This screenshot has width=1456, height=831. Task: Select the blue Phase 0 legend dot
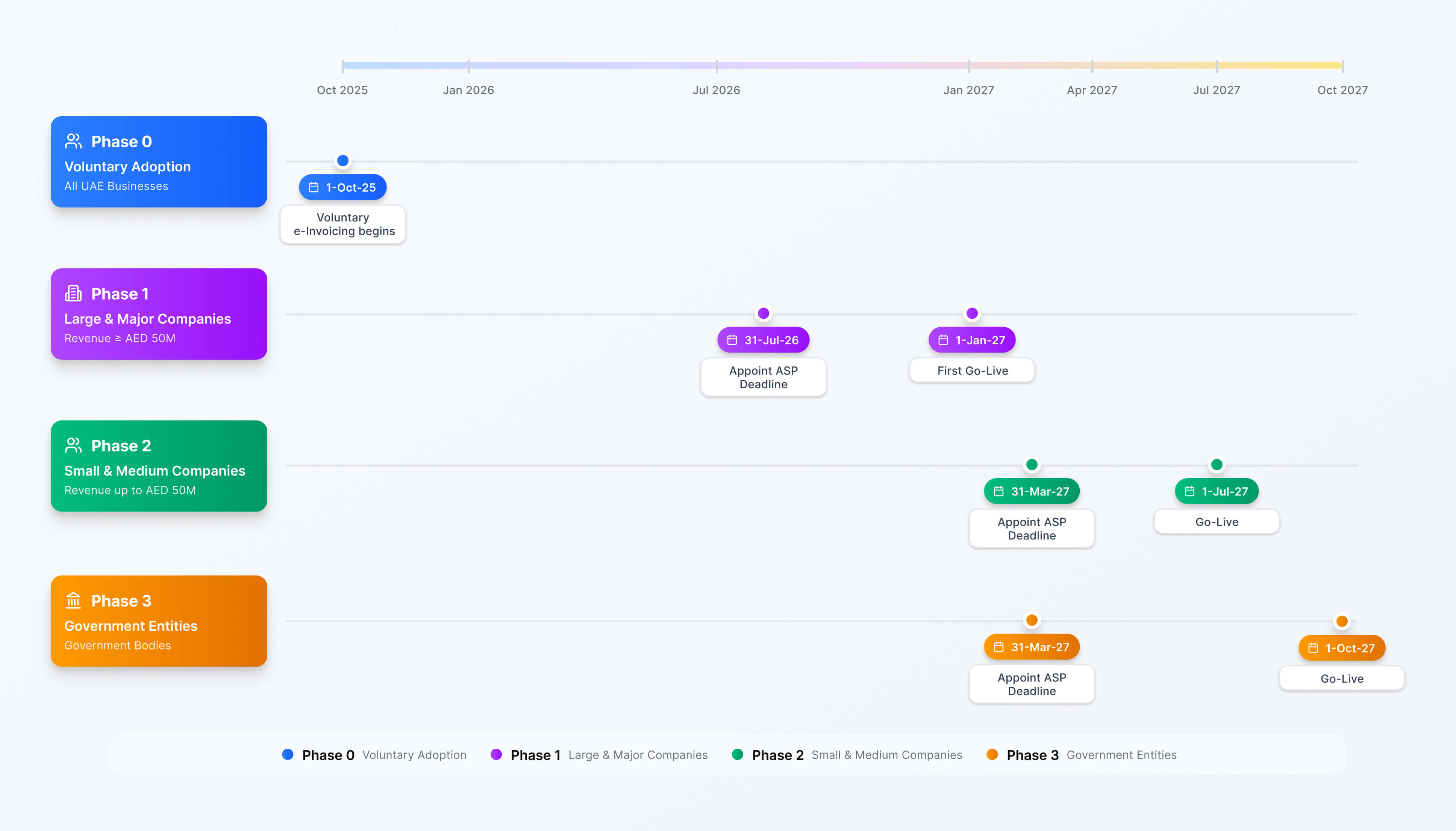click(x=287, y=755)
